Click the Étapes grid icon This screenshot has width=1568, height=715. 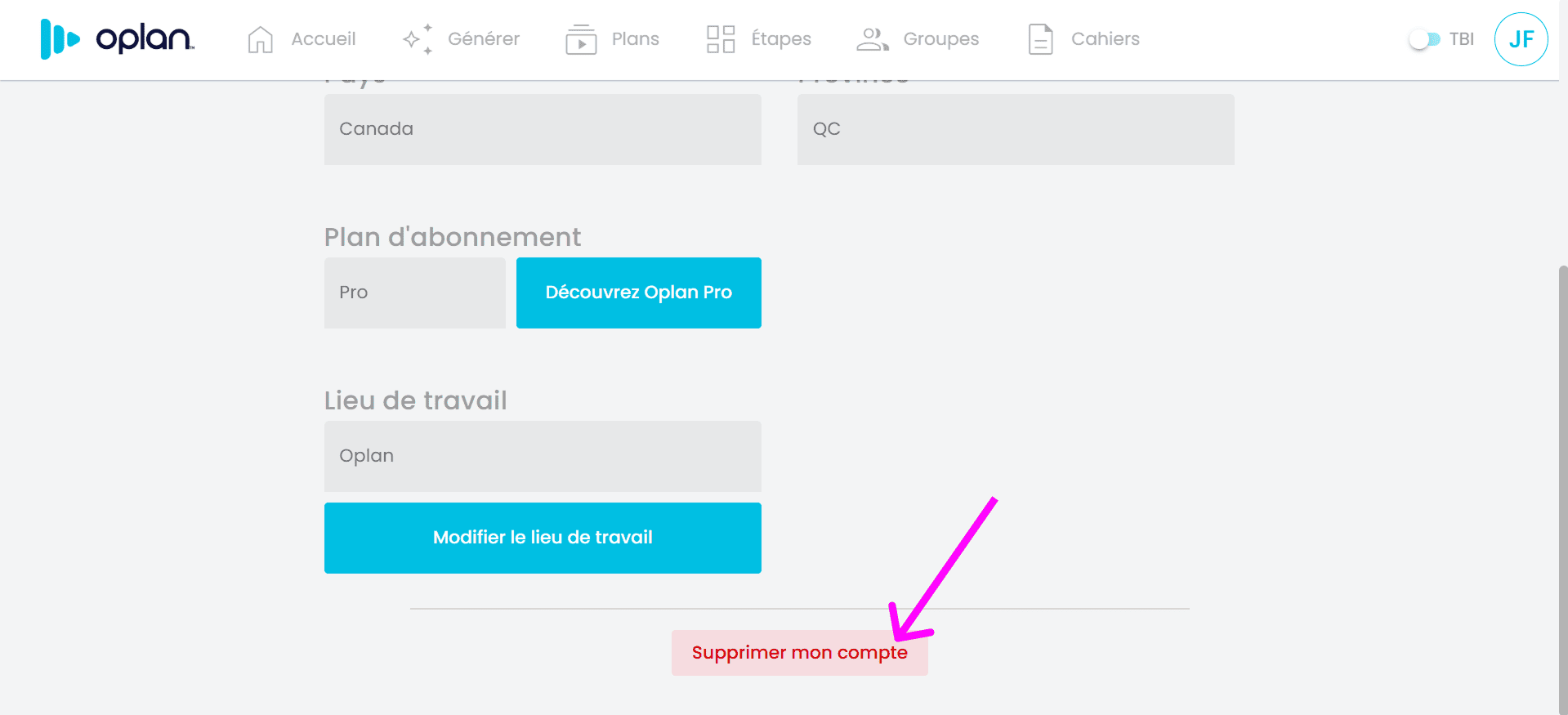pos(721,39)
